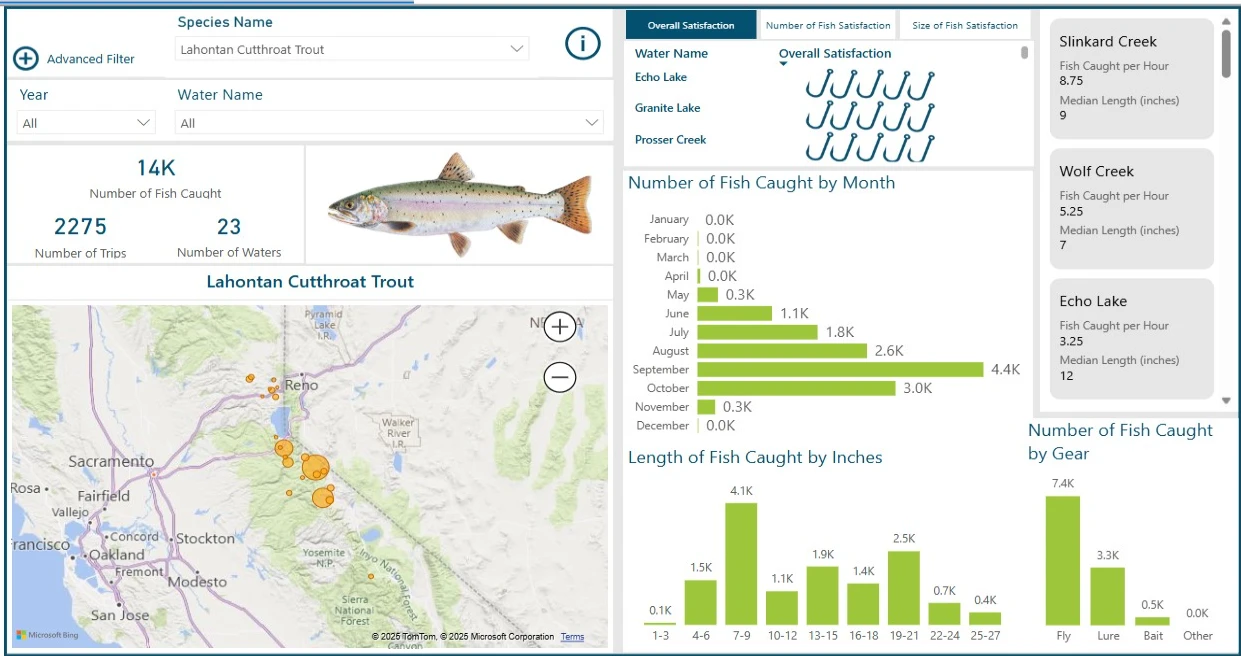Click the sort arrow under Overall Satisfaction
Image resolution: width=1241 pixels, height=656 pixels.
[x=783, y=65]
